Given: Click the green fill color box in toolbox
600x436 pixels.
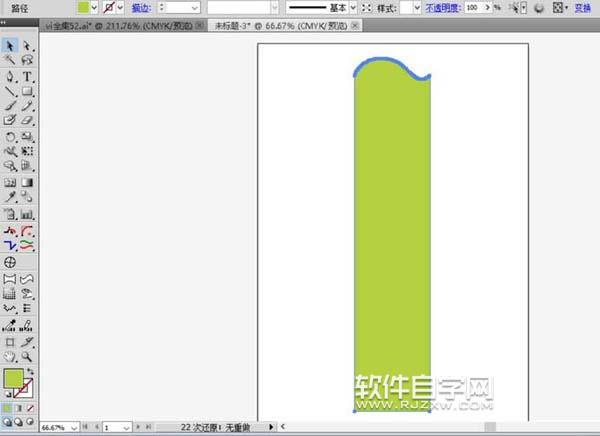Looking at the screenshot, I should tap(13, 378).
